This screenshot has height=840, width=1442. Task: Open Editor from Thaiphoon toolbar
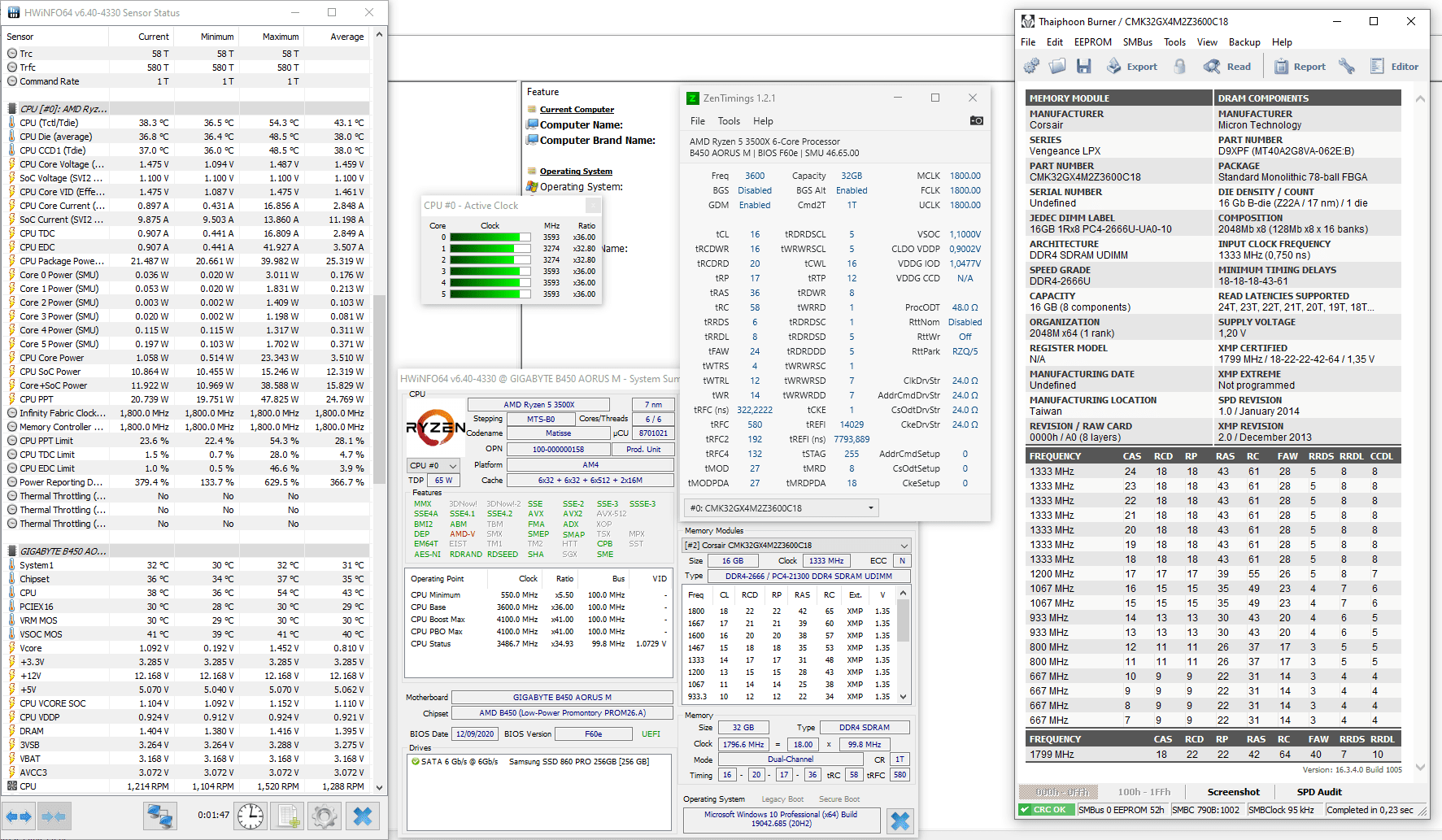point(1394,67)
